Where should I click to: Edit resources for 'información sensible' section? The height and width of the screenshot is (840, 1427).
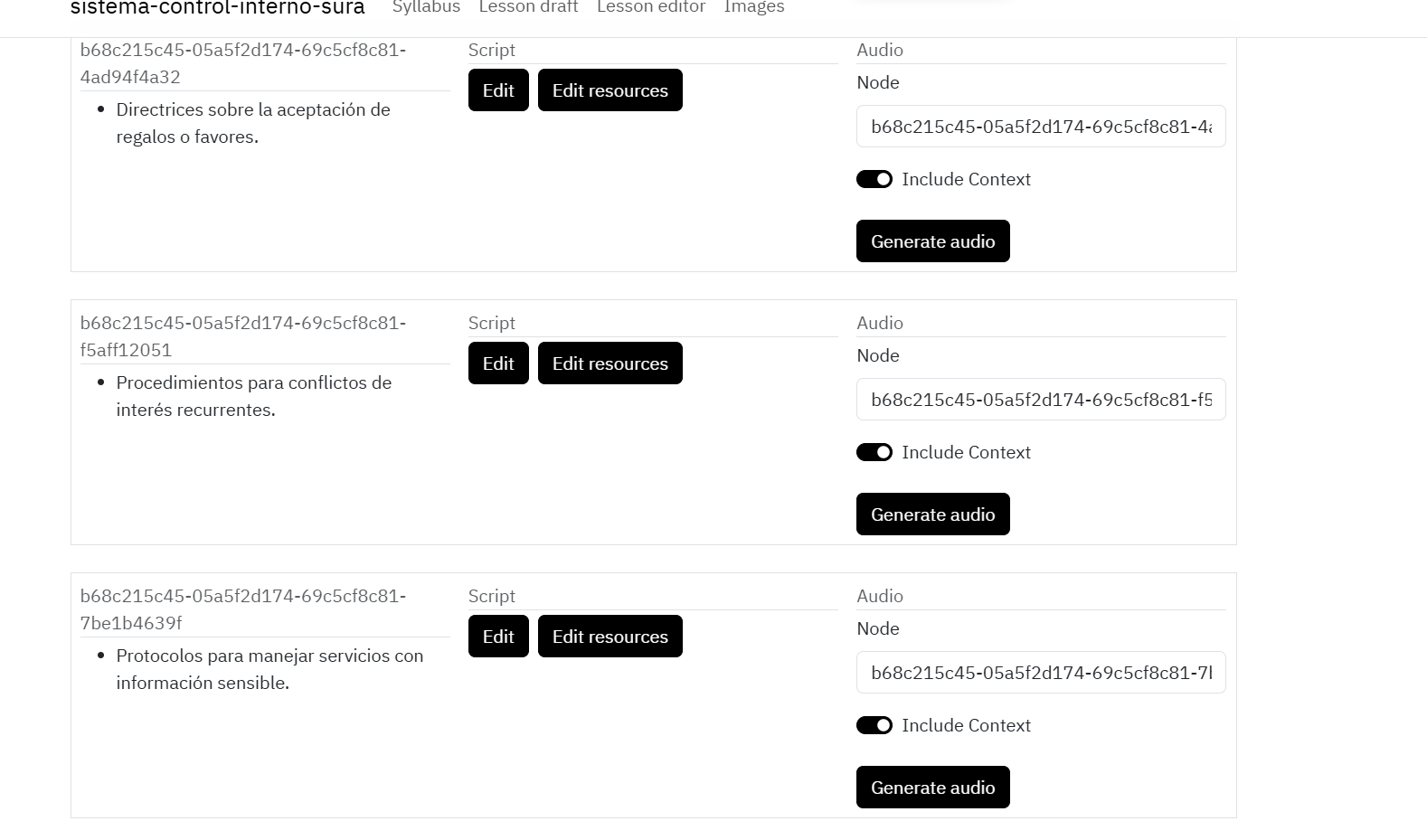[610, 637]
